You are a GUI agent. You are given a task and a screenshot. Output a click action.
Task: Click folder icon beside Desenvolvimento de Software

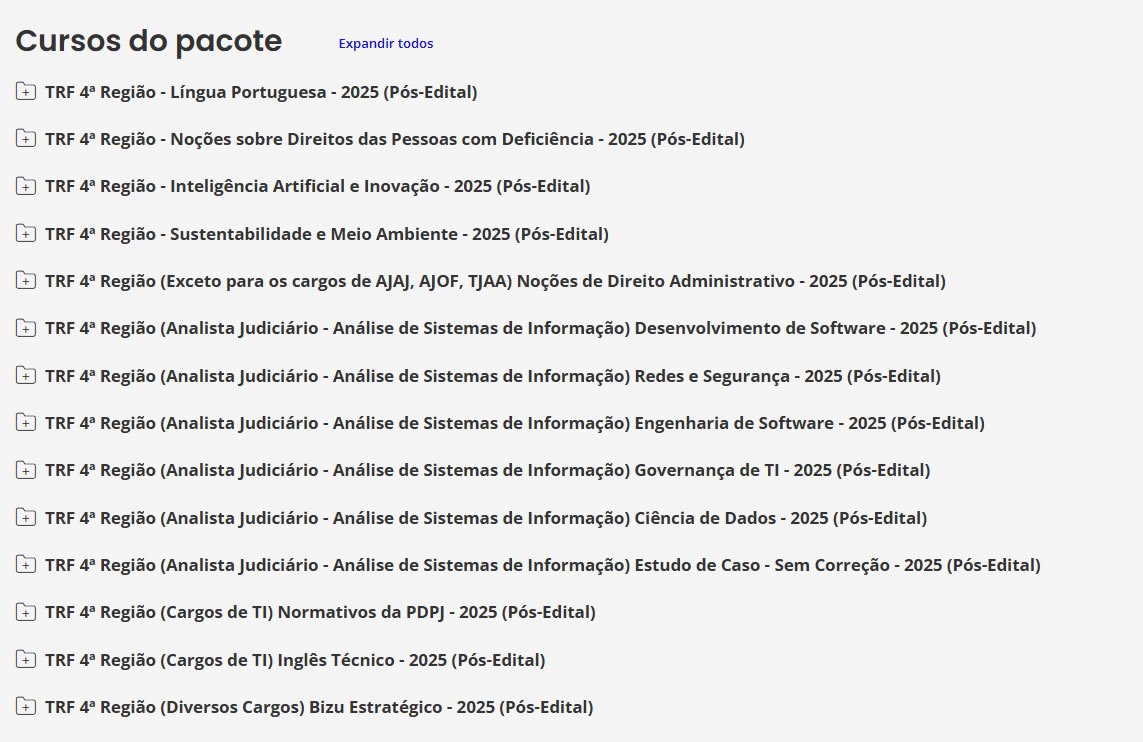click(x=26, y=328)
